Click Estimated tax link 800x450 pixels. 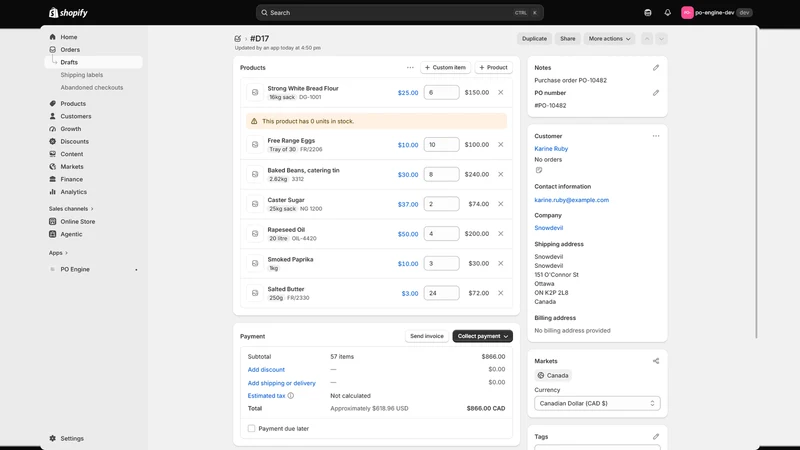266,395
